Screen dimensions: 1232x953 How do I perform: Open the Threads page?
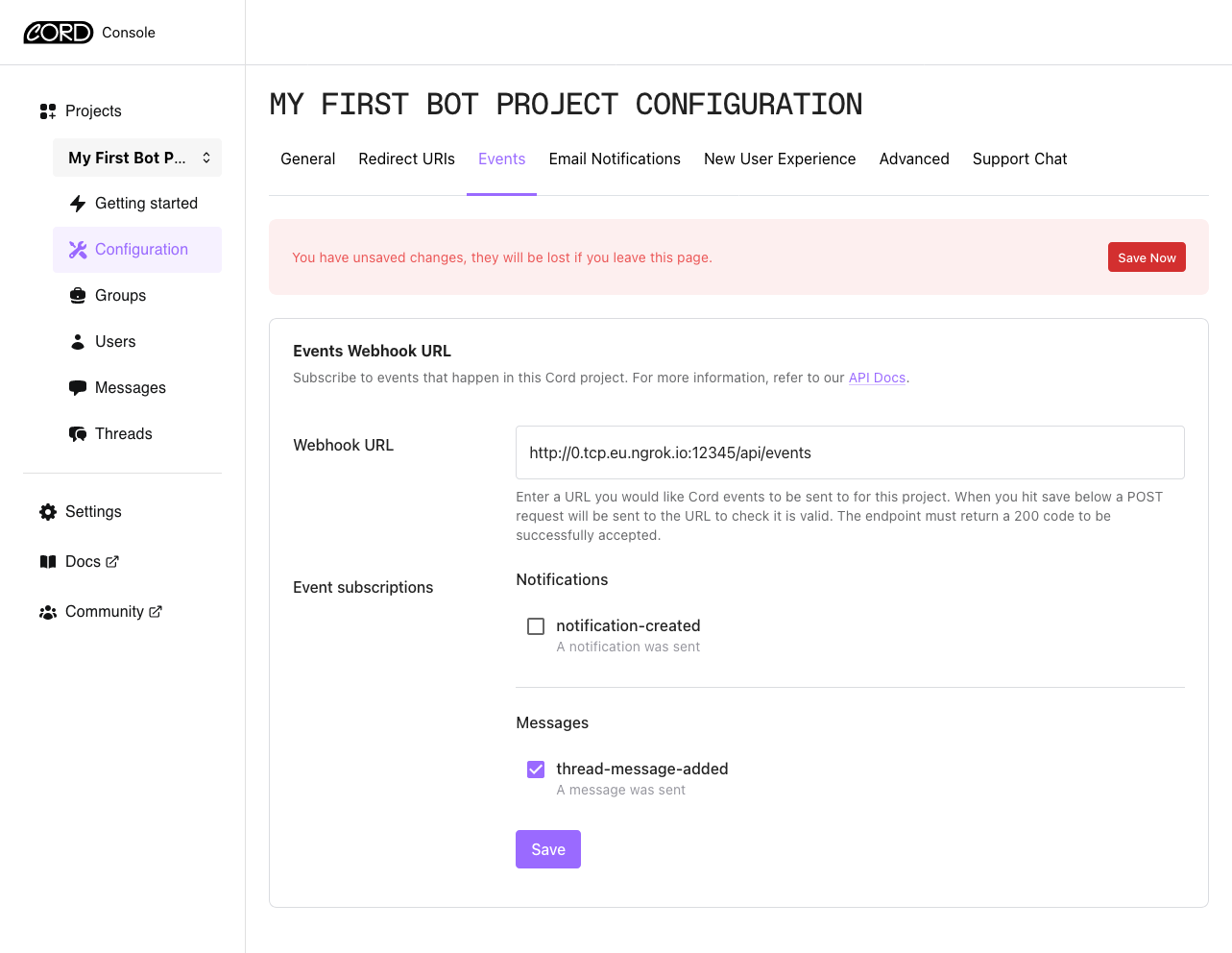(x=137, y=434)
